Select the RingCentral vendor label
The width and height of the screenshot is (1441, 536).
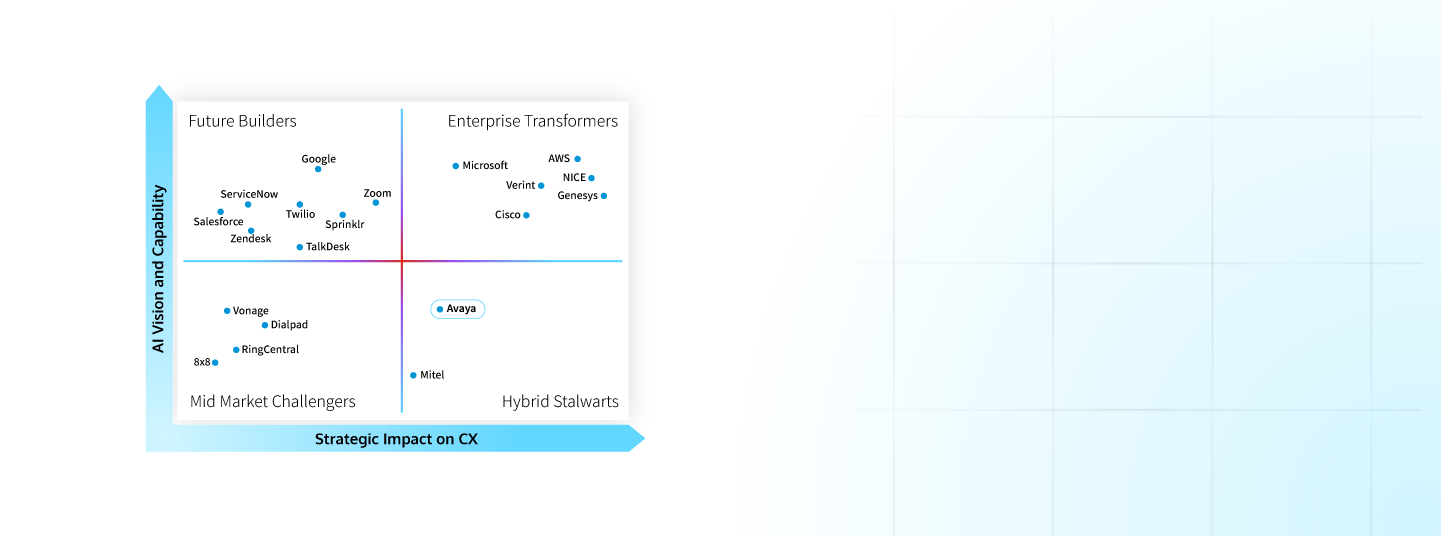[x=270, y=350]
